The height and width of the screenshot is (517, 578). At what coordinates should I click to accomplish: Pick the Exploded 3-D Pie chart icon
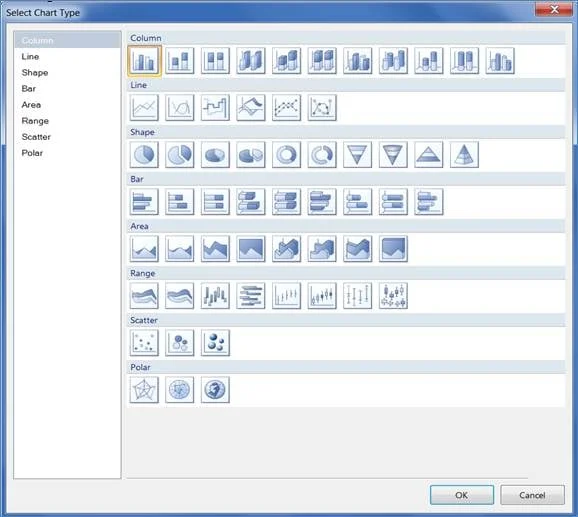(x=251, y=155)
